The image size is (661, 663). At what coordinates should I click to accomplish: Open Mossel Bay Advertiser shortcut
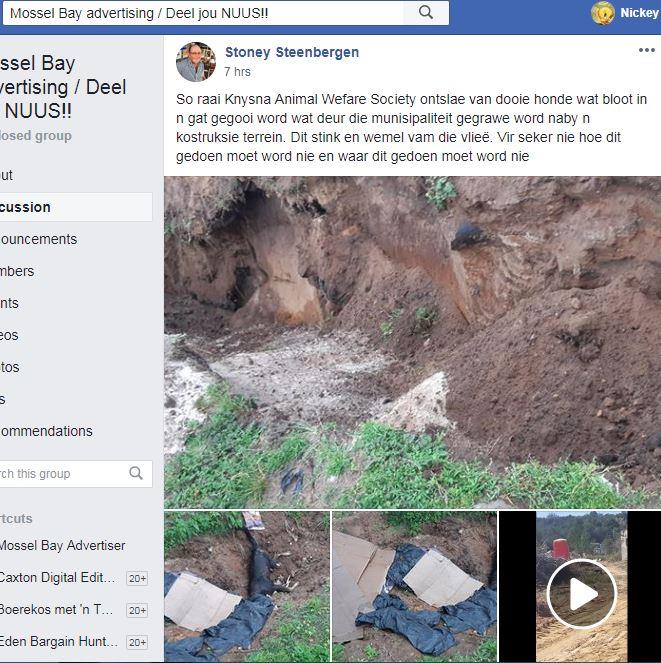click(62, 545)
